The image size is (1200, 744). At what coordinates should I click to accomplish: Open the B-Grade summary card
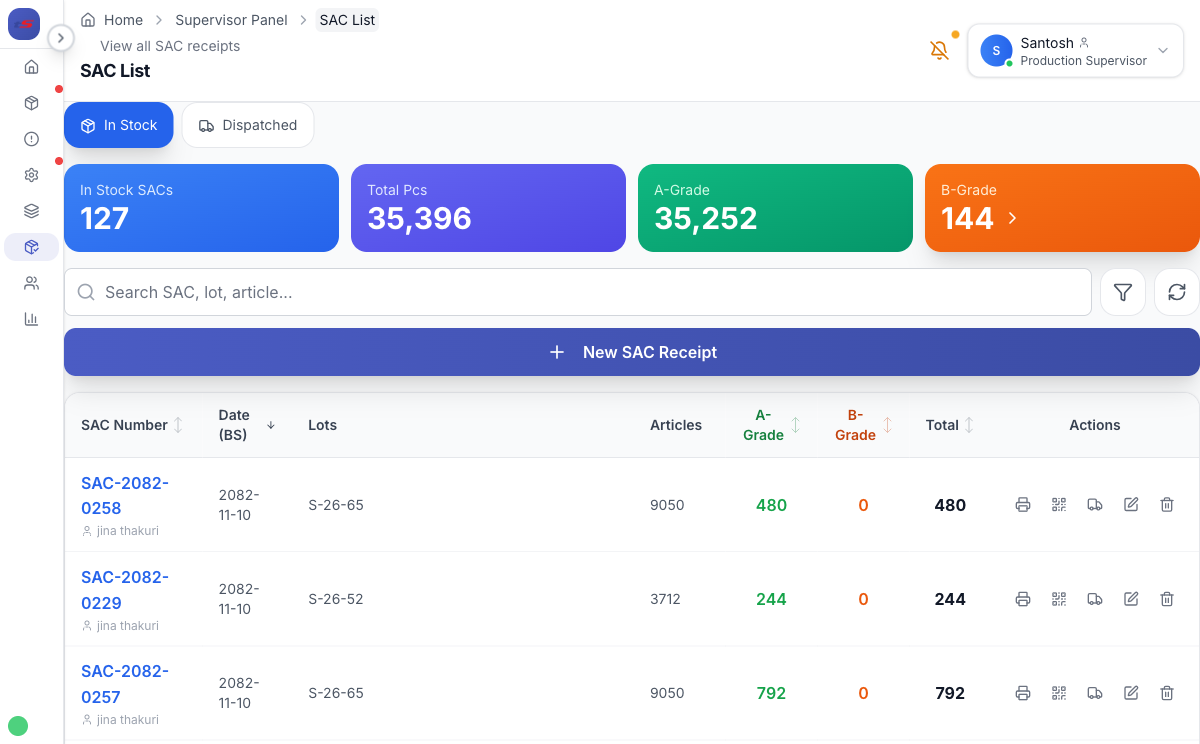pos(1061,207)
